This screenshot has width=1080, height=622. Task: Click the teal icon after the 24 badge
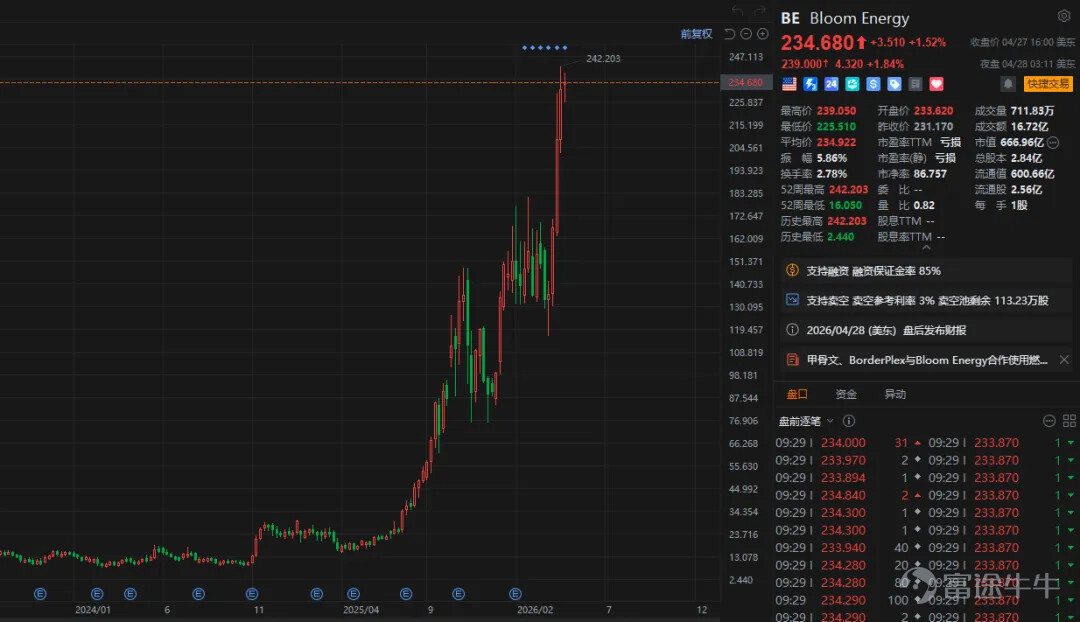tap(852, 84)
